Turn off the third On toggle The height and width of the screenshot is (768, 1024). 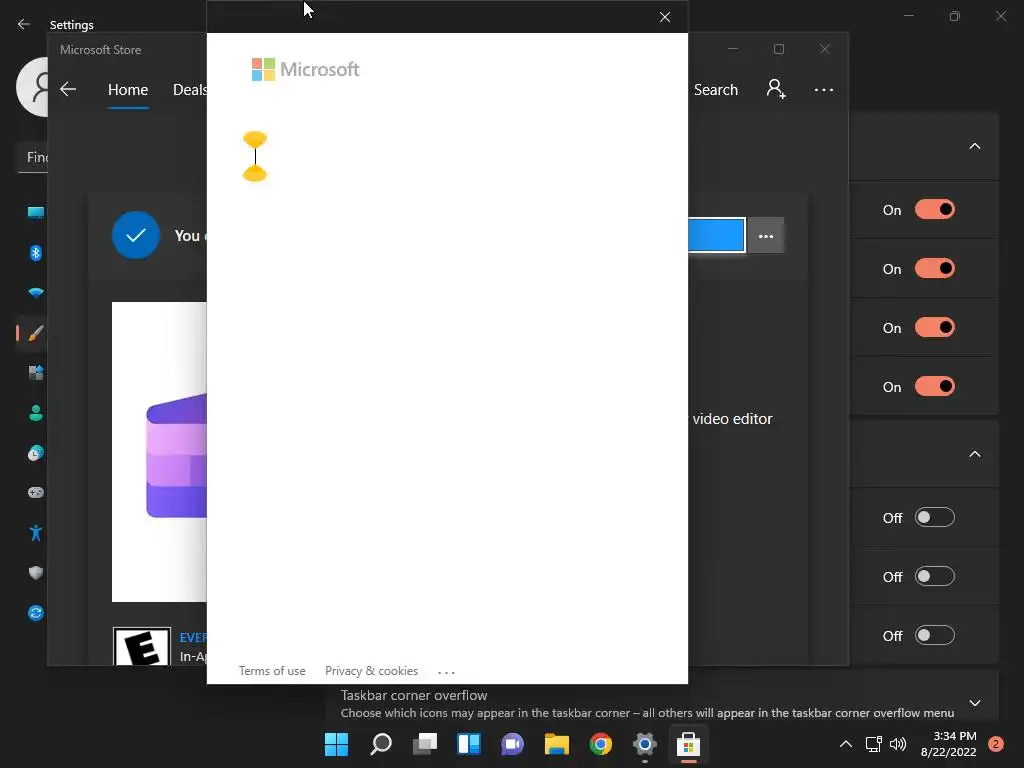point(935,327)
